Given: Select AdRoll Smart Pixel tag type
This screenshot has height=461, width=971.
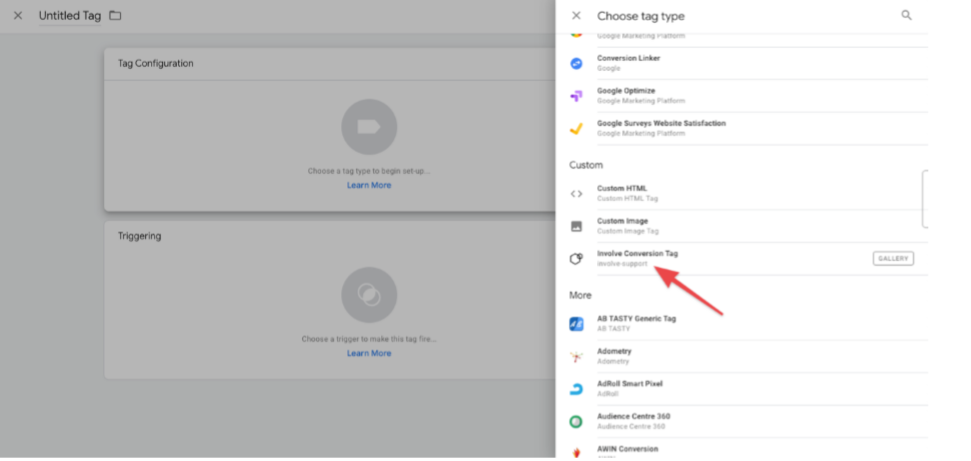Looking at the screenshot, I should click(x=748, y=389).
